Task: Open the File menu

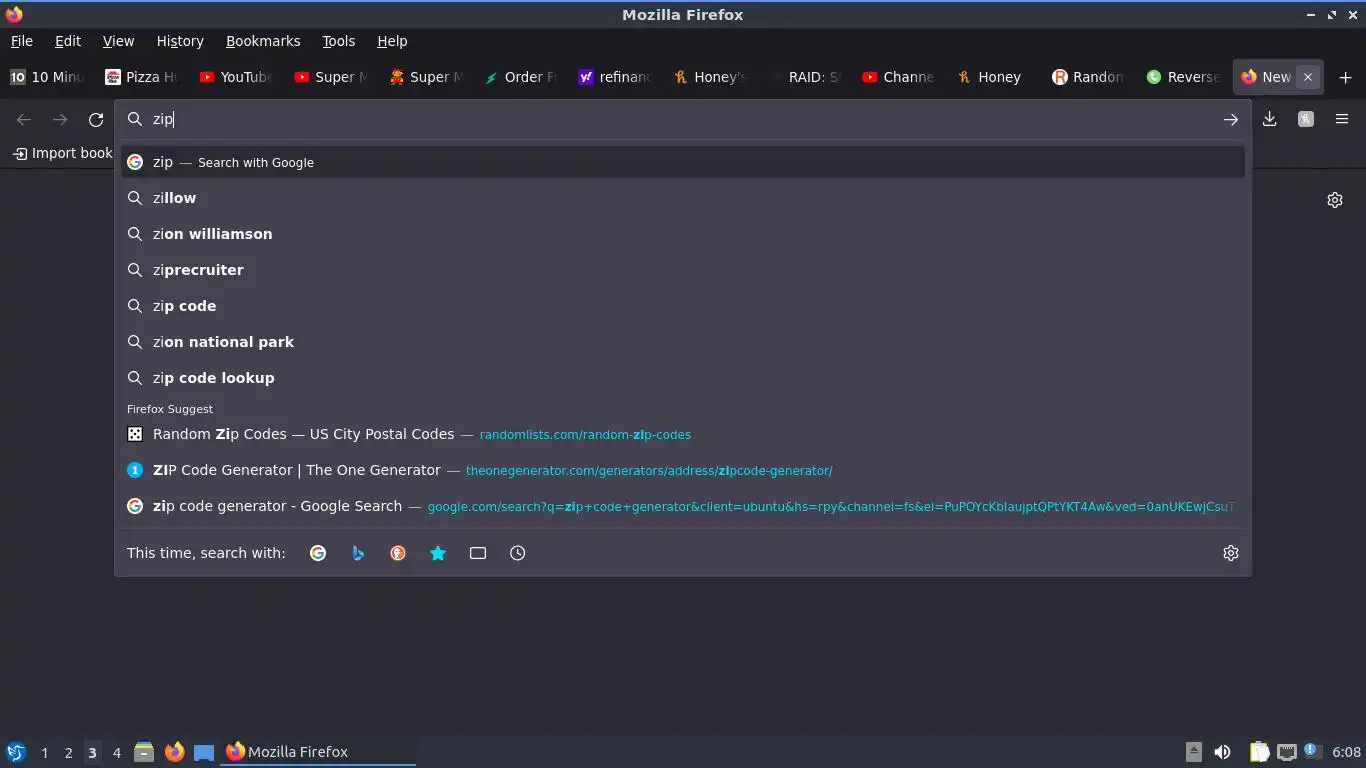Action: click(21, 41)
